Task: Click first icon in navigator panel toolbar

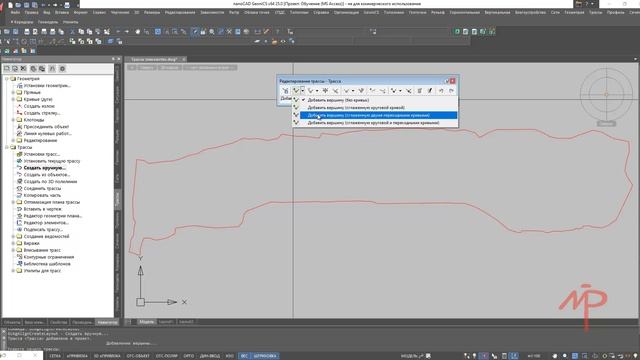Action: [7, 69]
